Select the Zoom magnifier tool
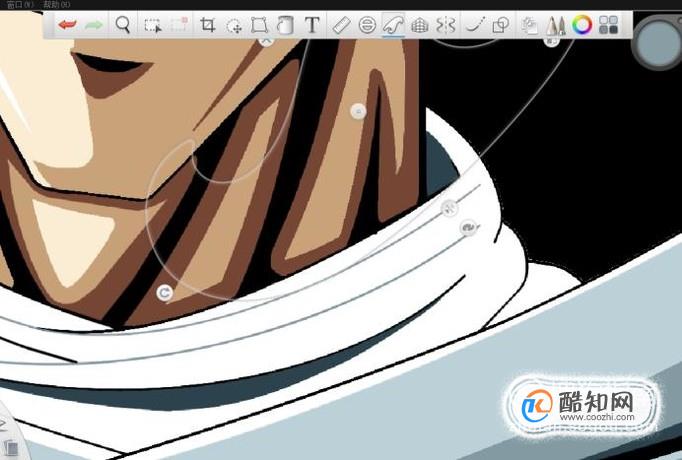 pyautogui.click(x=123, y=25)
